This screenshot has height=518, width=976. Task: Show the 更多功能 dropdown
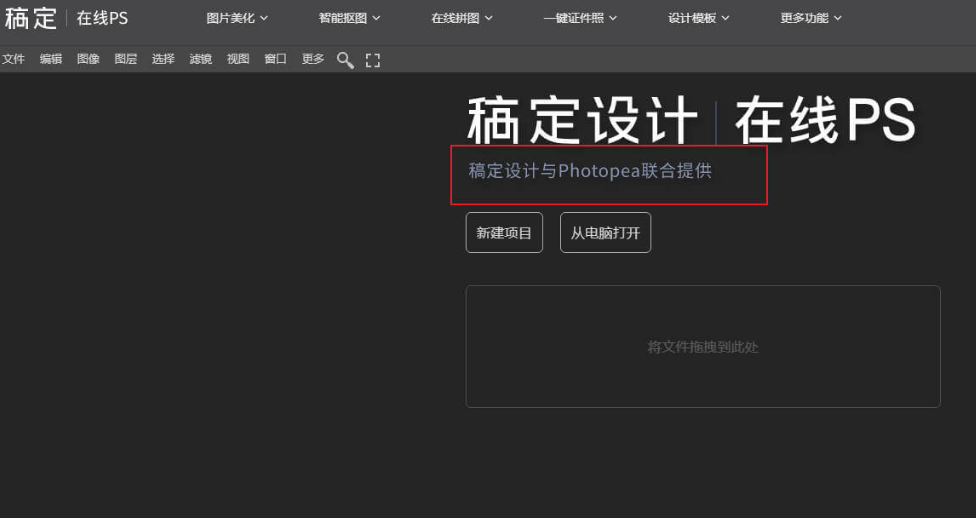click(811, 18)
